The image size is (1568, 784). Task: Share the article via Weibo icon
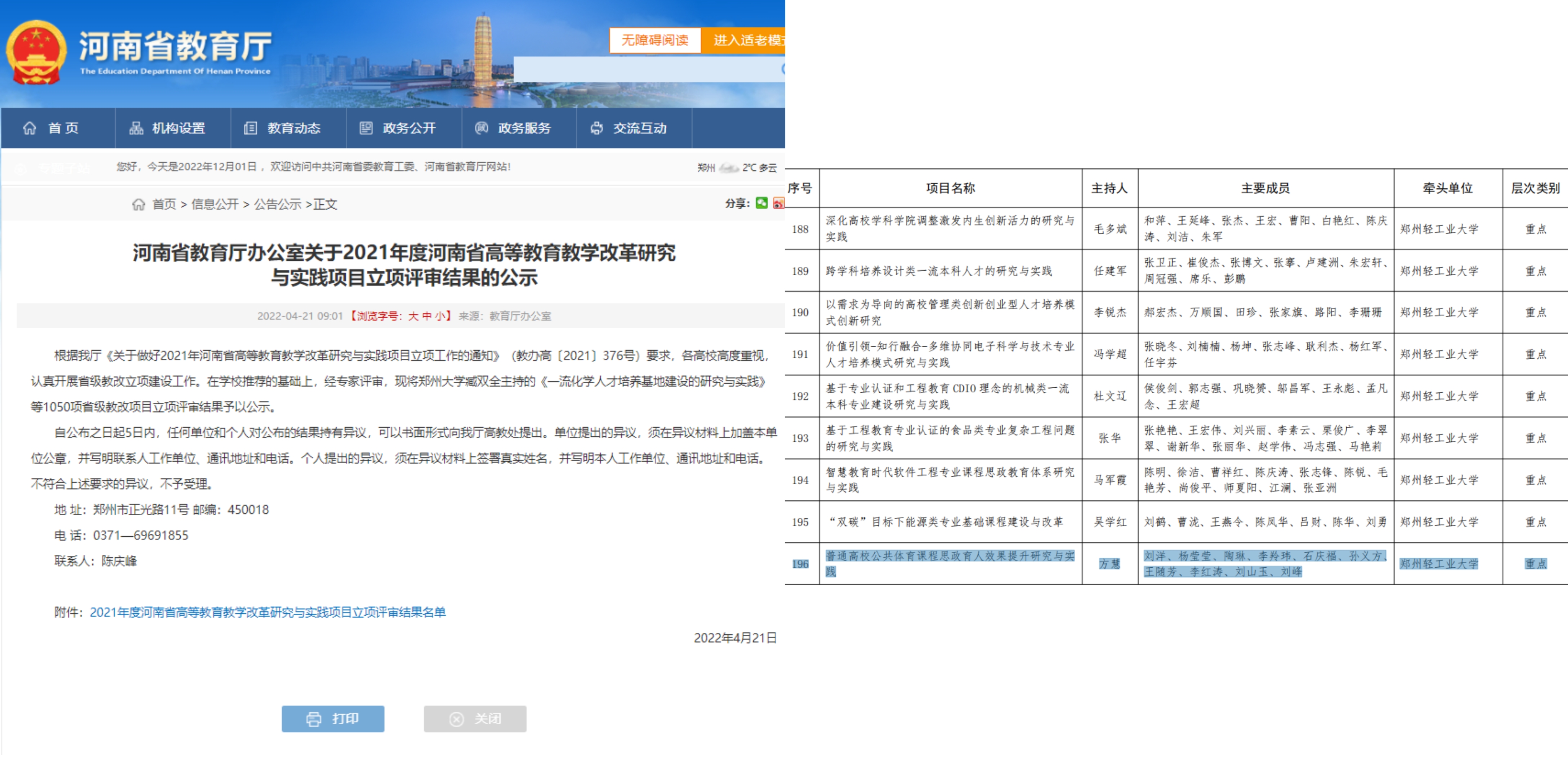(x=779, y=203)
